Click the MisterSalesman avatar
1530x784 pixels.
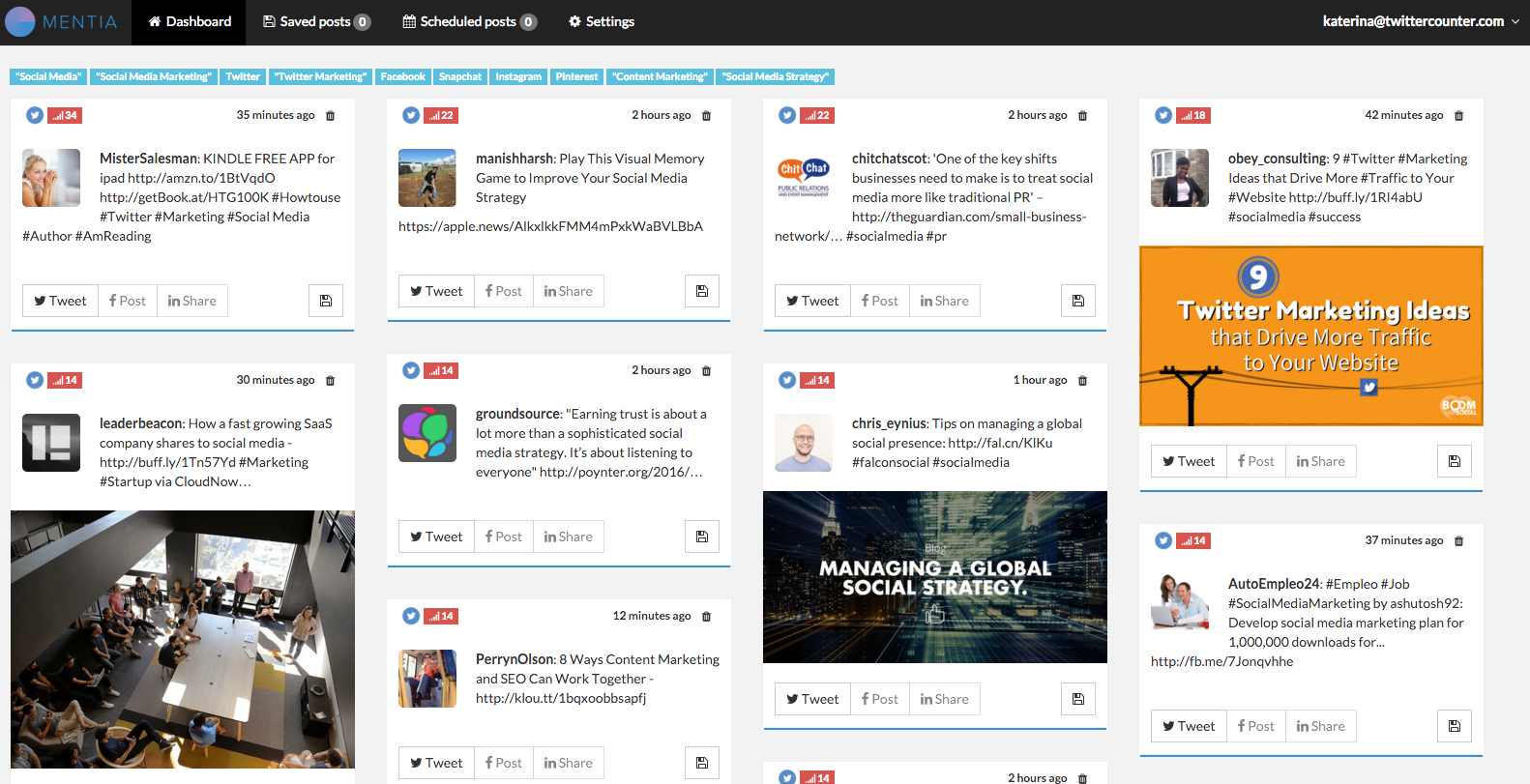click(51, 178)
